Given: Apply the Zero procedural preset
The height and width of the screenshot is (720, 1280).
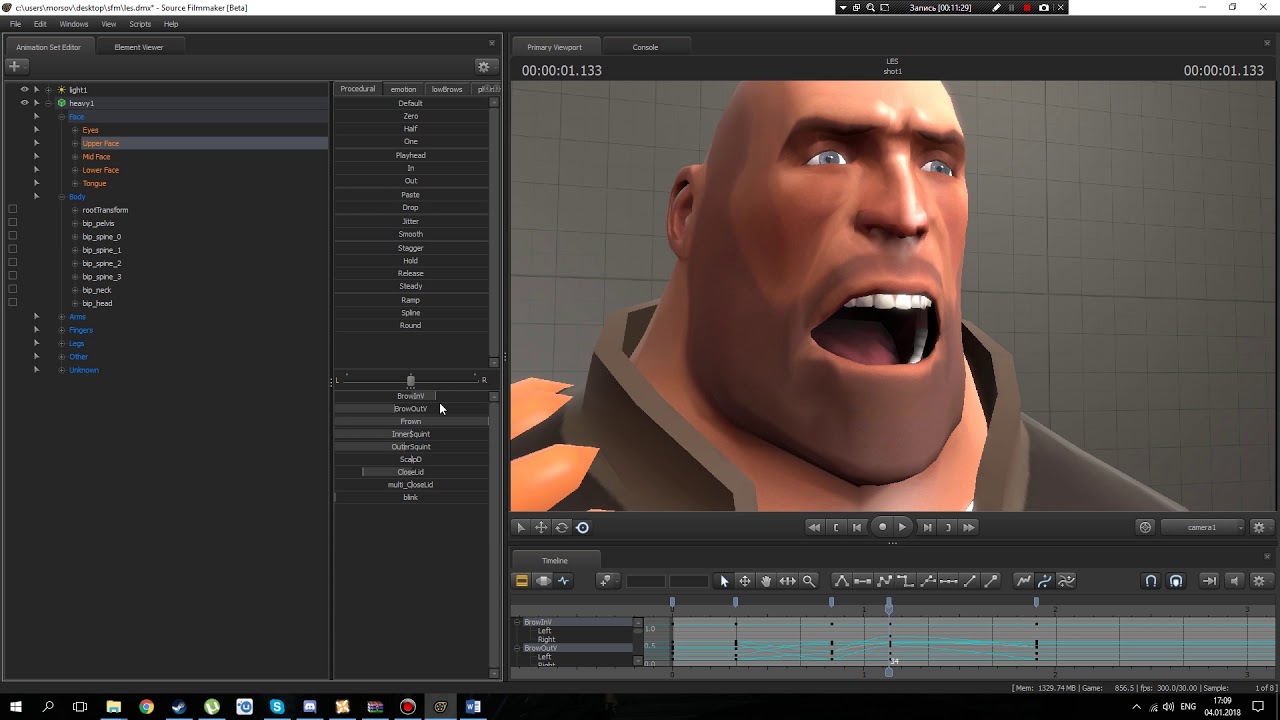Looking at the screenshot, I should point(411,116).
